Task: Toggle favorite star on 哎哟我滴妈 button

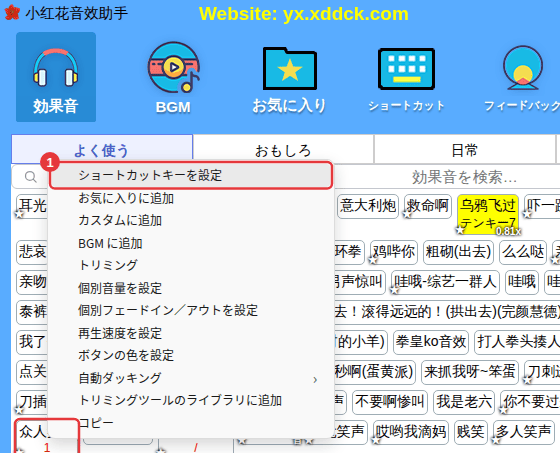Action: (376, 440)
